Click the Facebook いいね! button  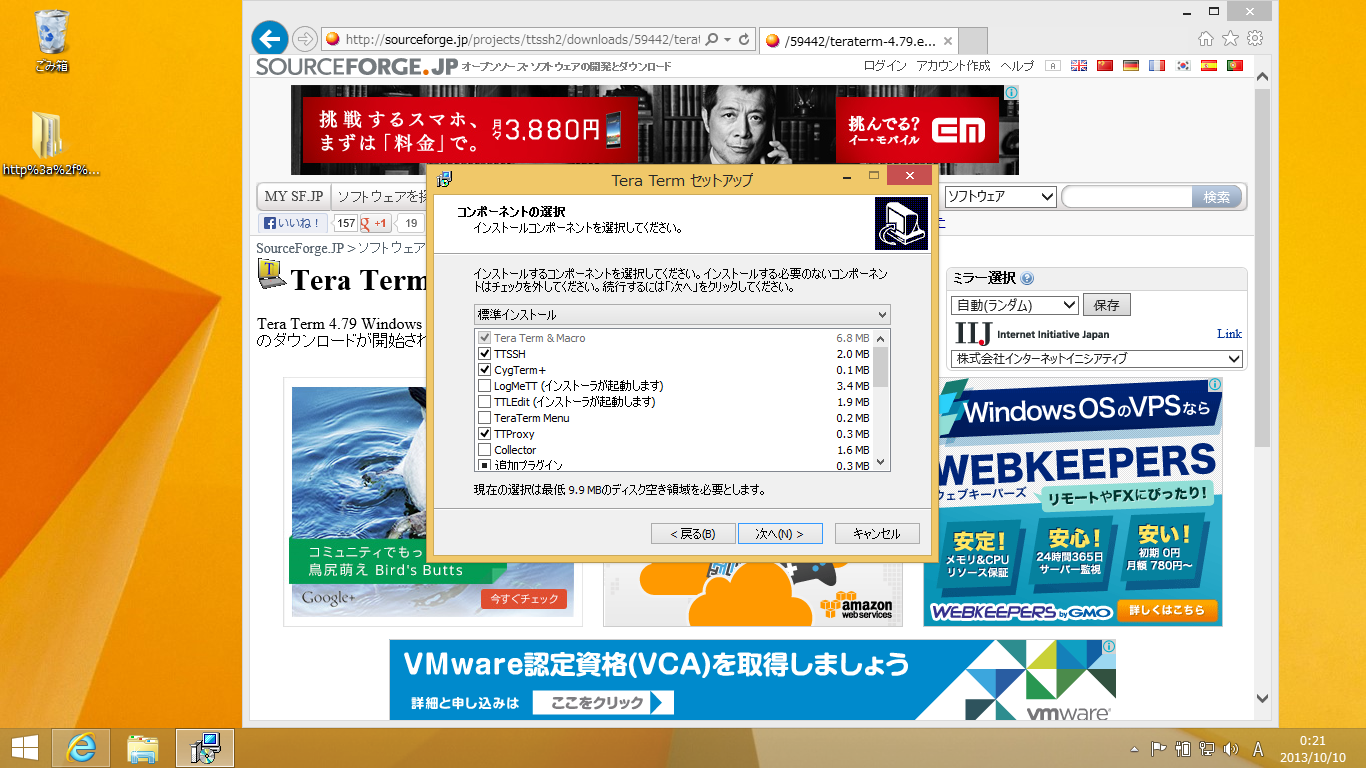(293, 223)
